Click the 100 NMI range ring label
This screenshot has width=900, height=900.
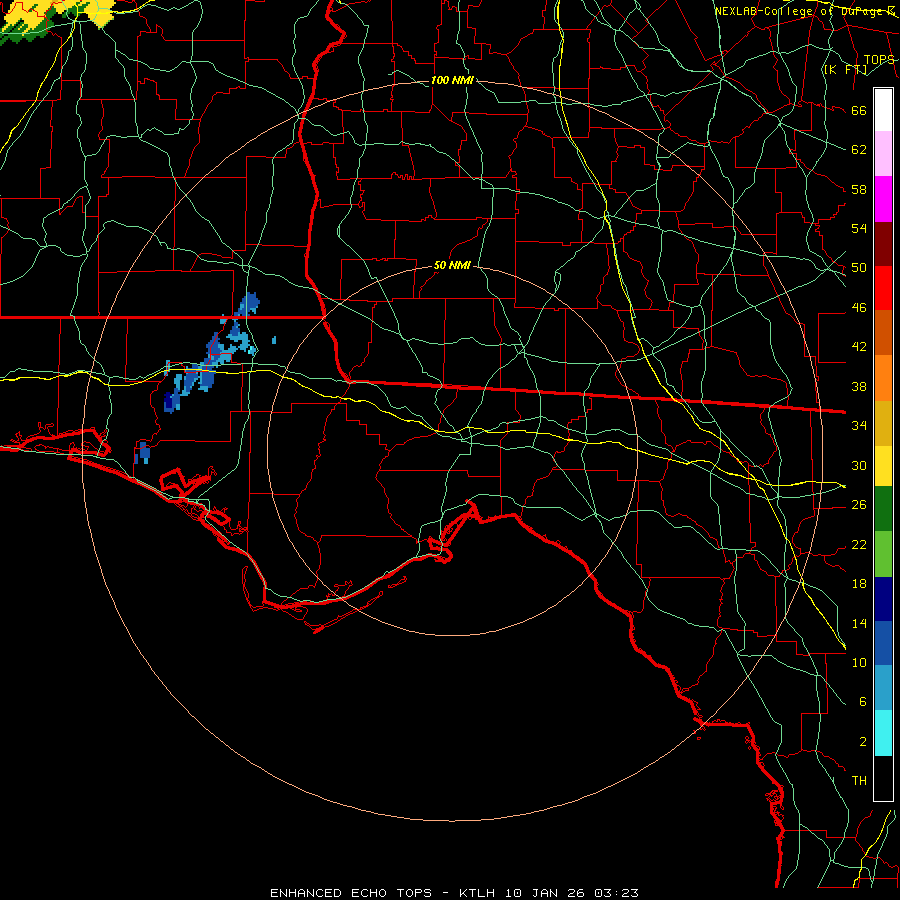pos(452,80)
